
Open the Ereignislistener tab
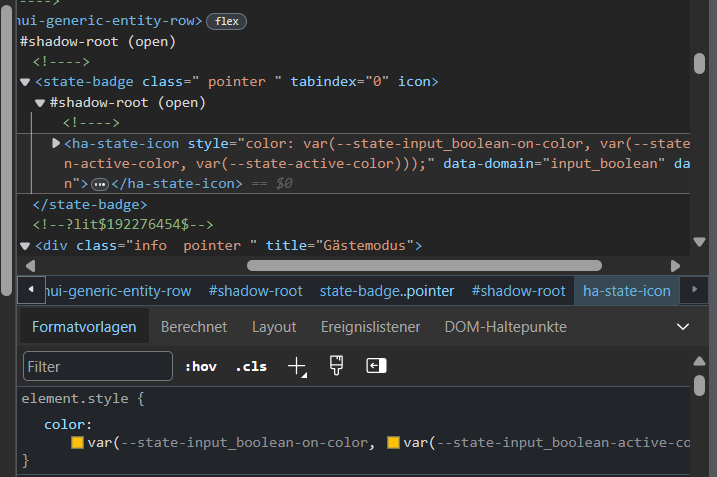pos(370,327)
